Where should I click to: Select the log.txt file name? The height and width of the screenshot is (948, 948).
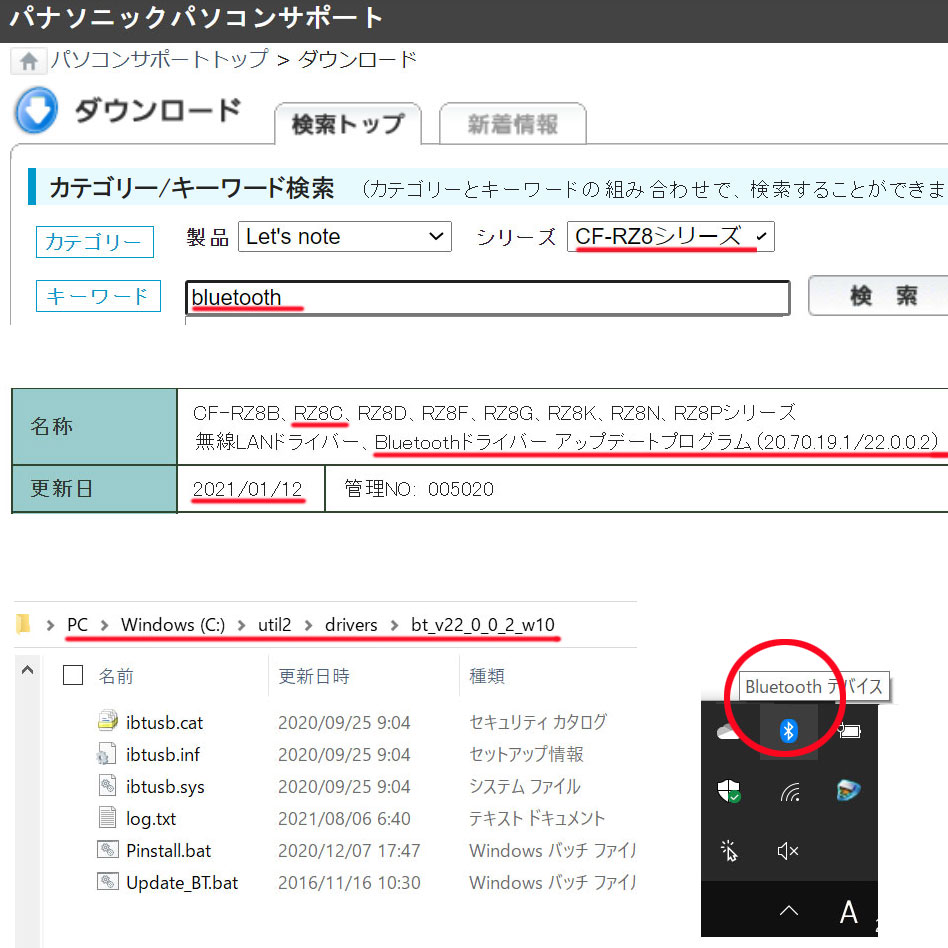tap(151, 819)
